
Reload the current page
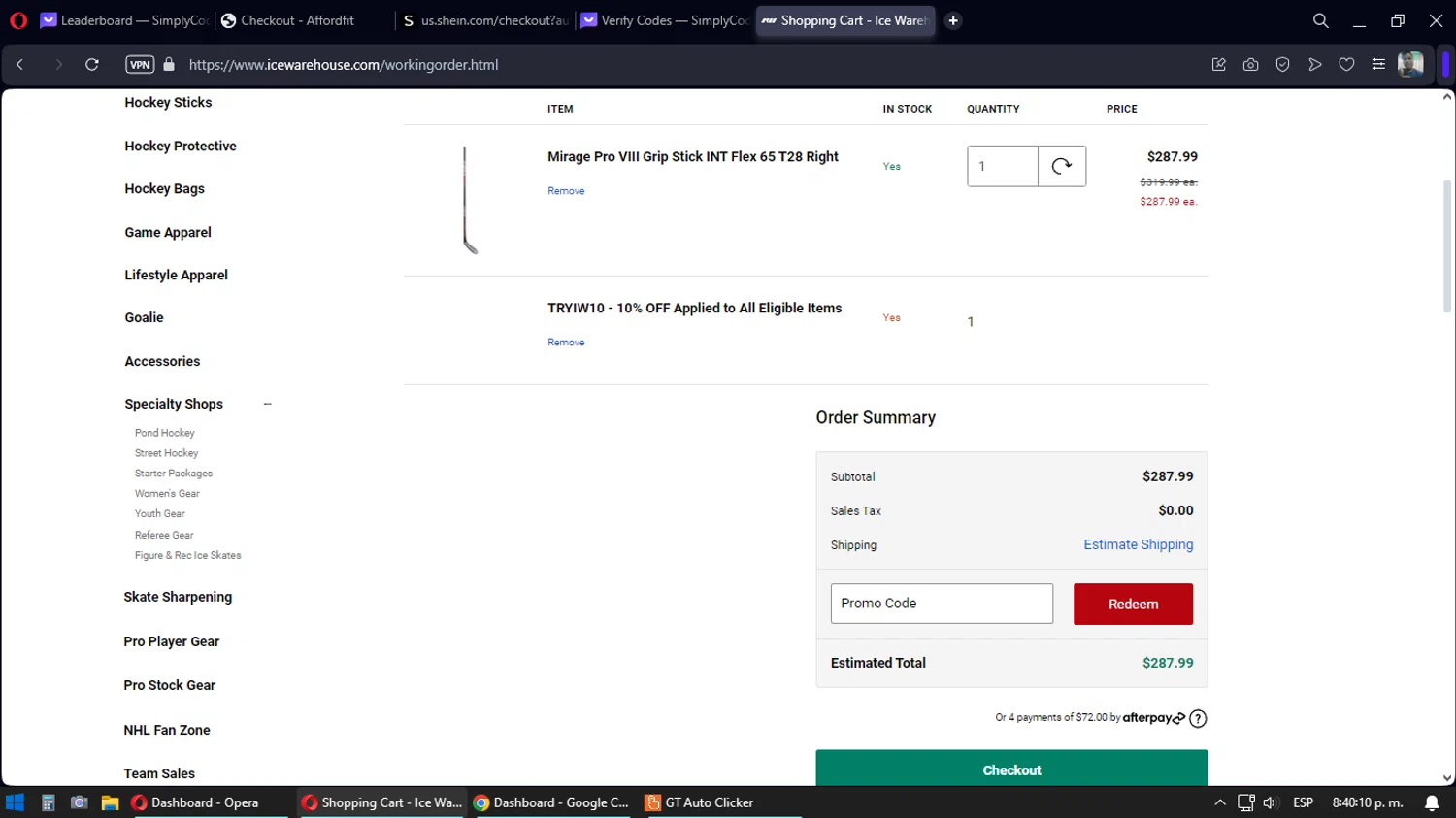coord(92,65)
